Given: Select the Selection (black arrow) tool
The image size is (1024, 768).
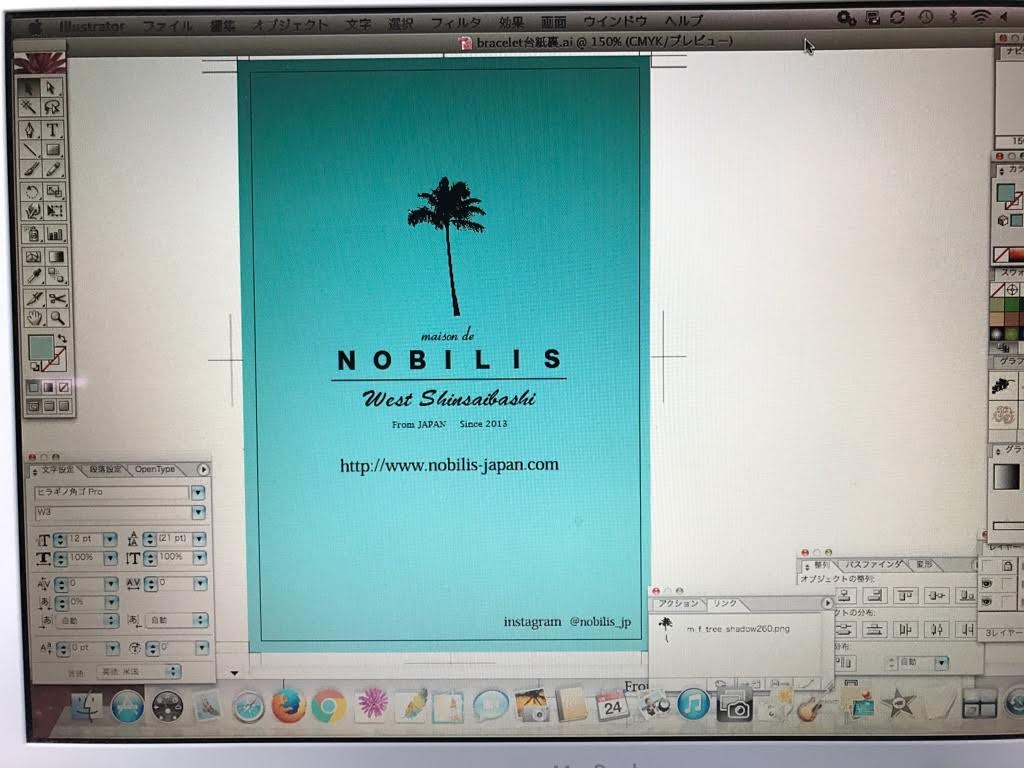Looking at the screenshot, I should 29,88.
